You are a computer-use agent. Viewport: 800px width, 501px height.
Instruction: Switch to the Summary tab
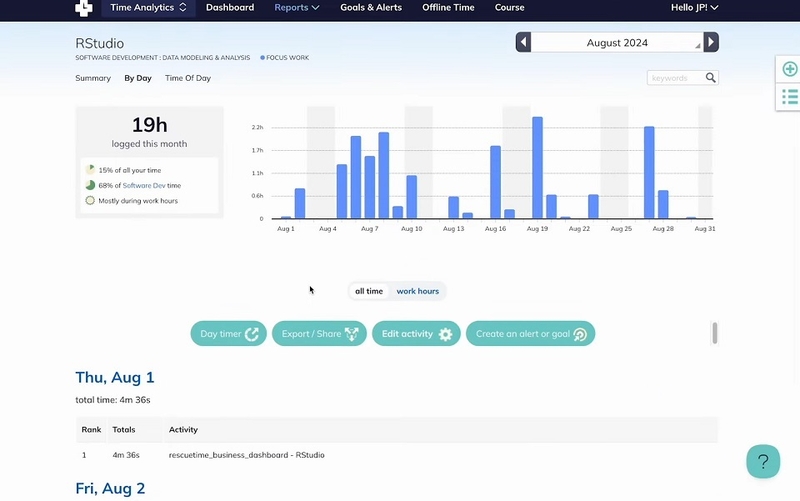point(93,78)
